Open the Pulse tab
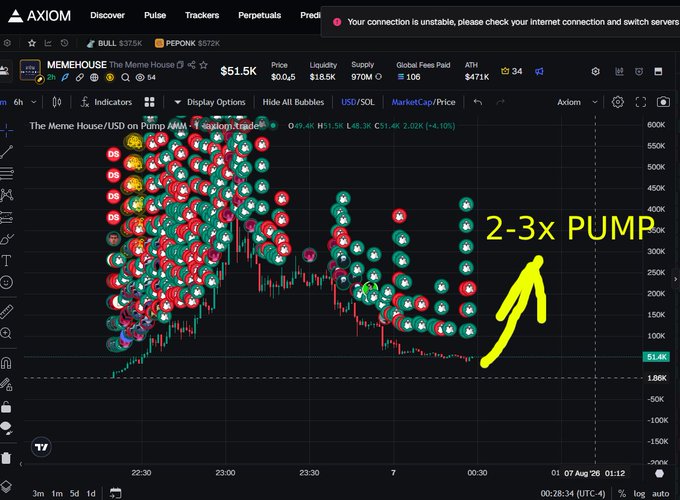This screenshot has height=500, width=680. coord(155,15)
